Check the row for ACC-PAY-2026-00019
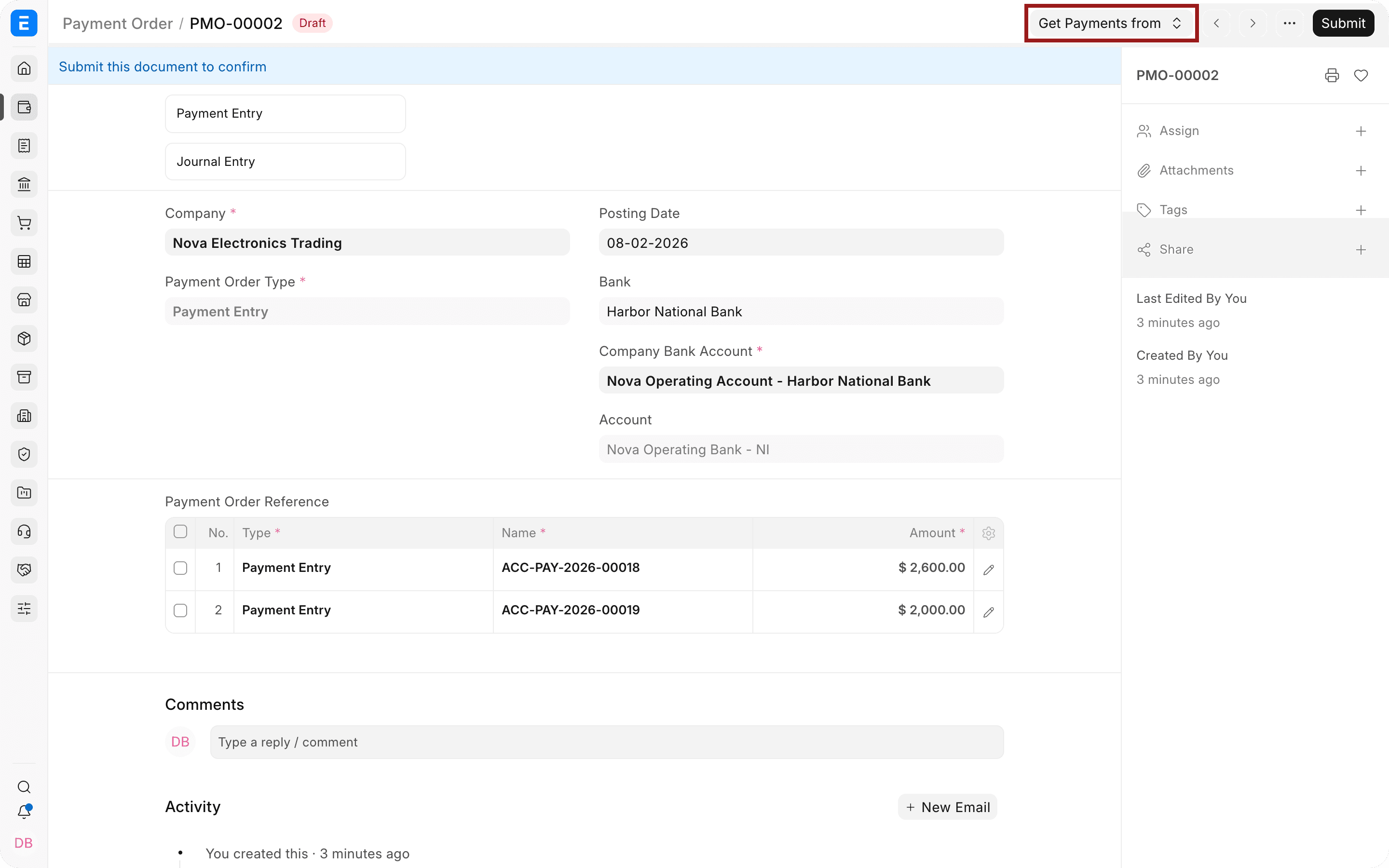 click(180, 610)
